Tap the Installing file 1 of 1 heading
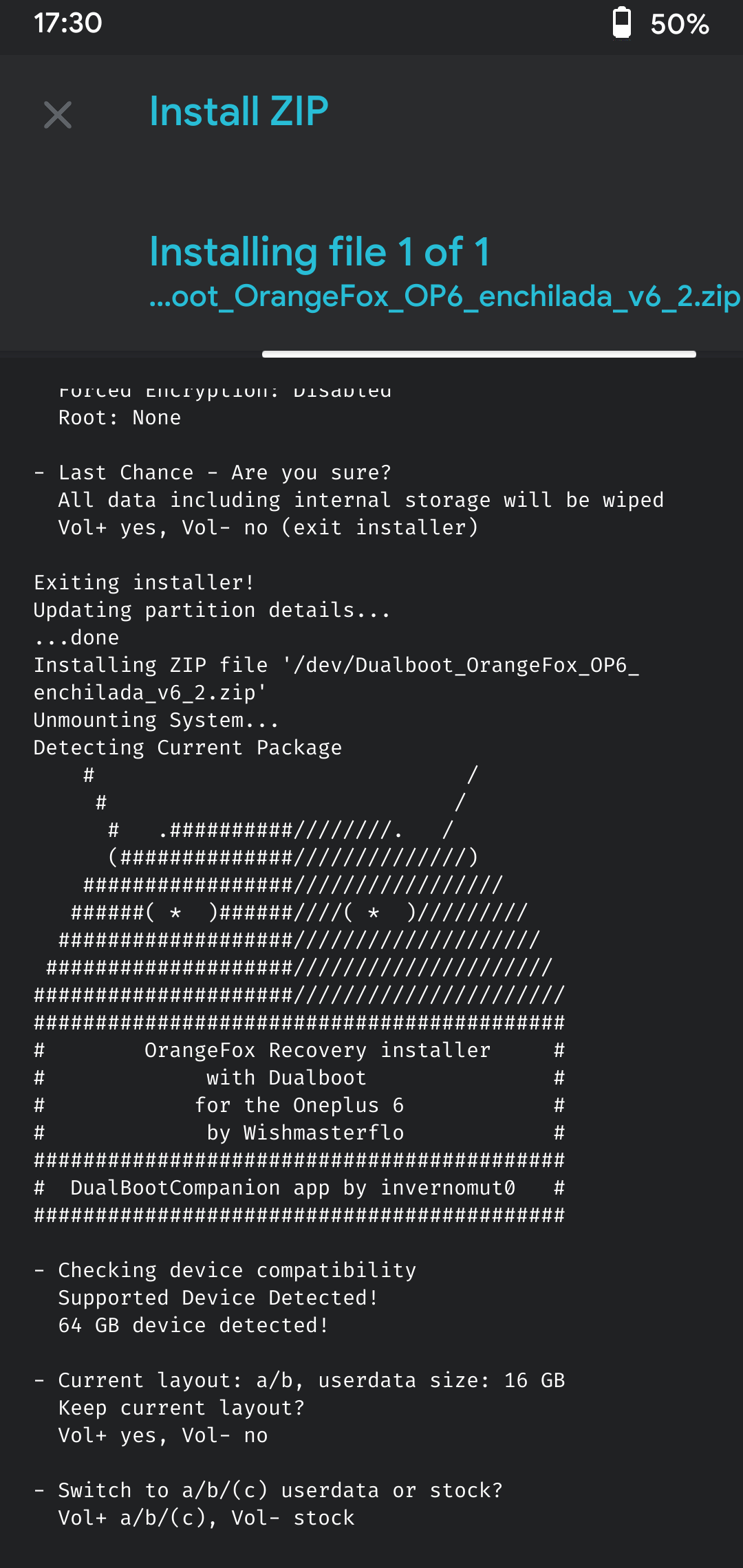 320,252
